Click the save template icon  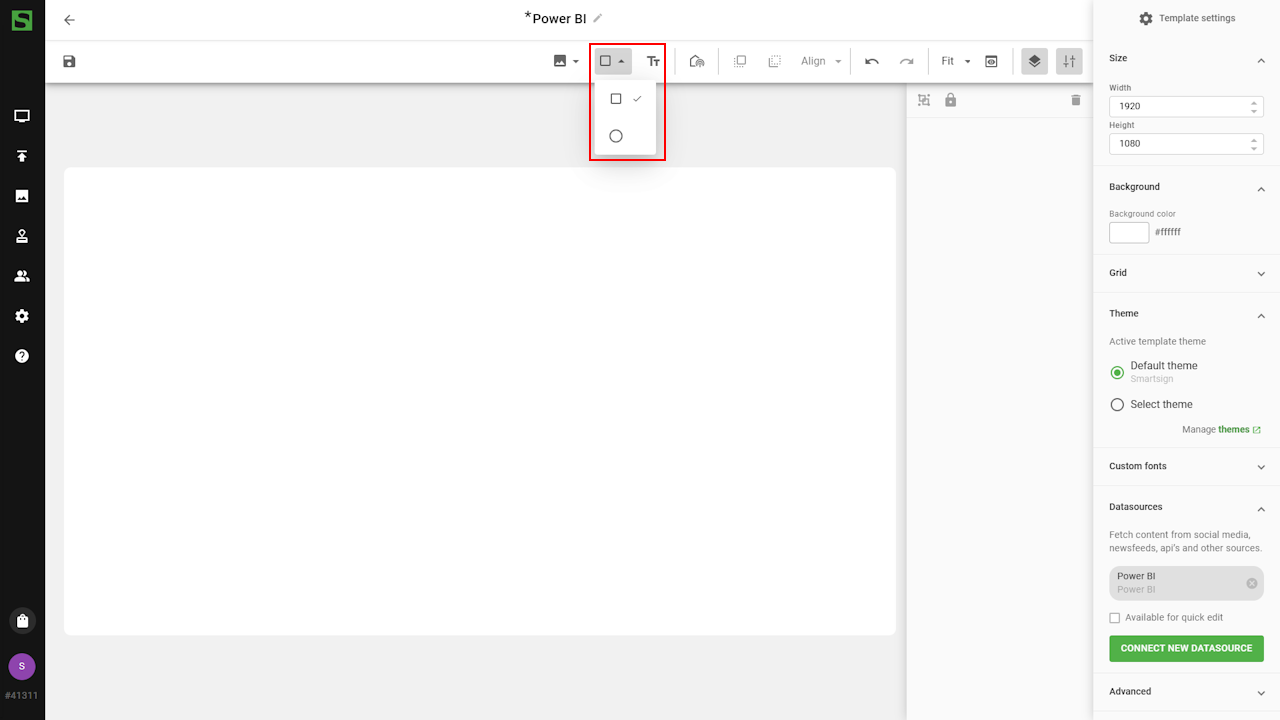pos(69,61)
